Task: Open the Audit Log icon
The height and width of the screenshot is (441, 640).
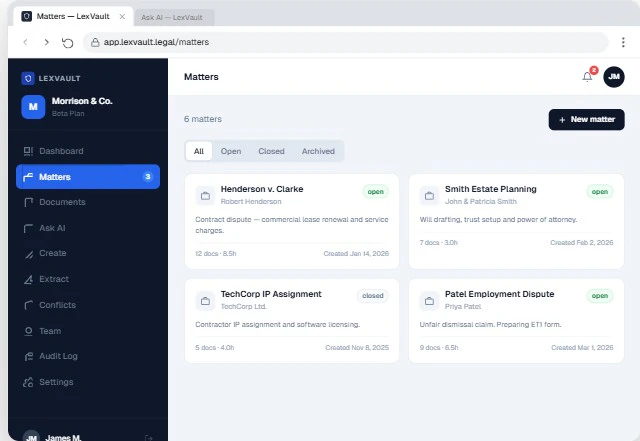Action: click(x=28, y=356)
